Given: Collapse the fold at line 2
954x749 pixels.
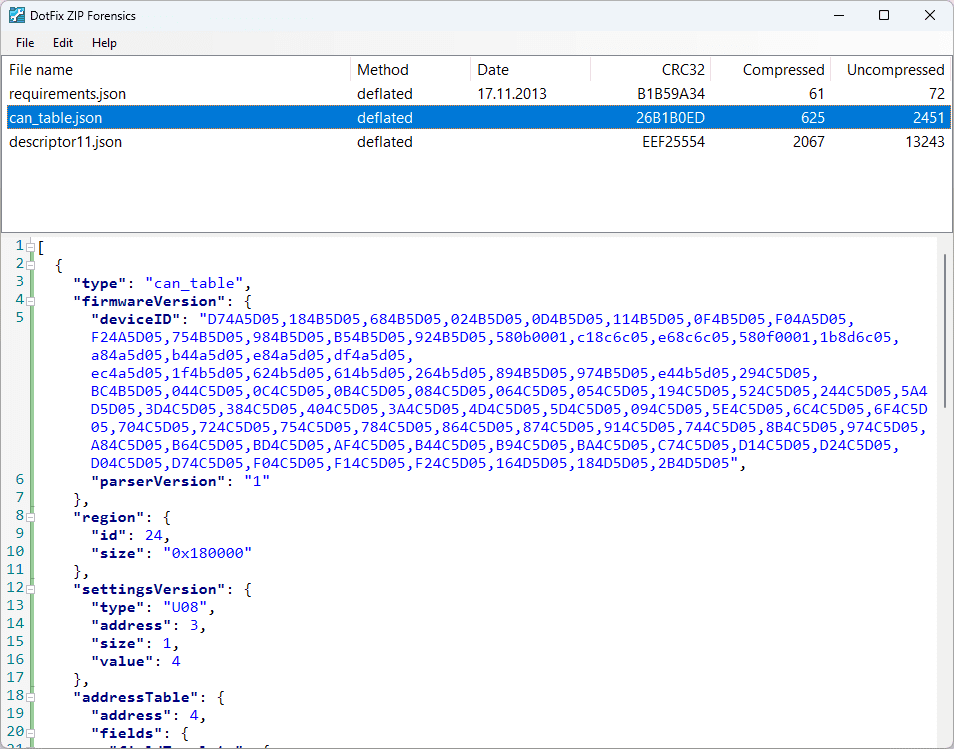Looking at the screenshot, I should click(x=30, y=265).
